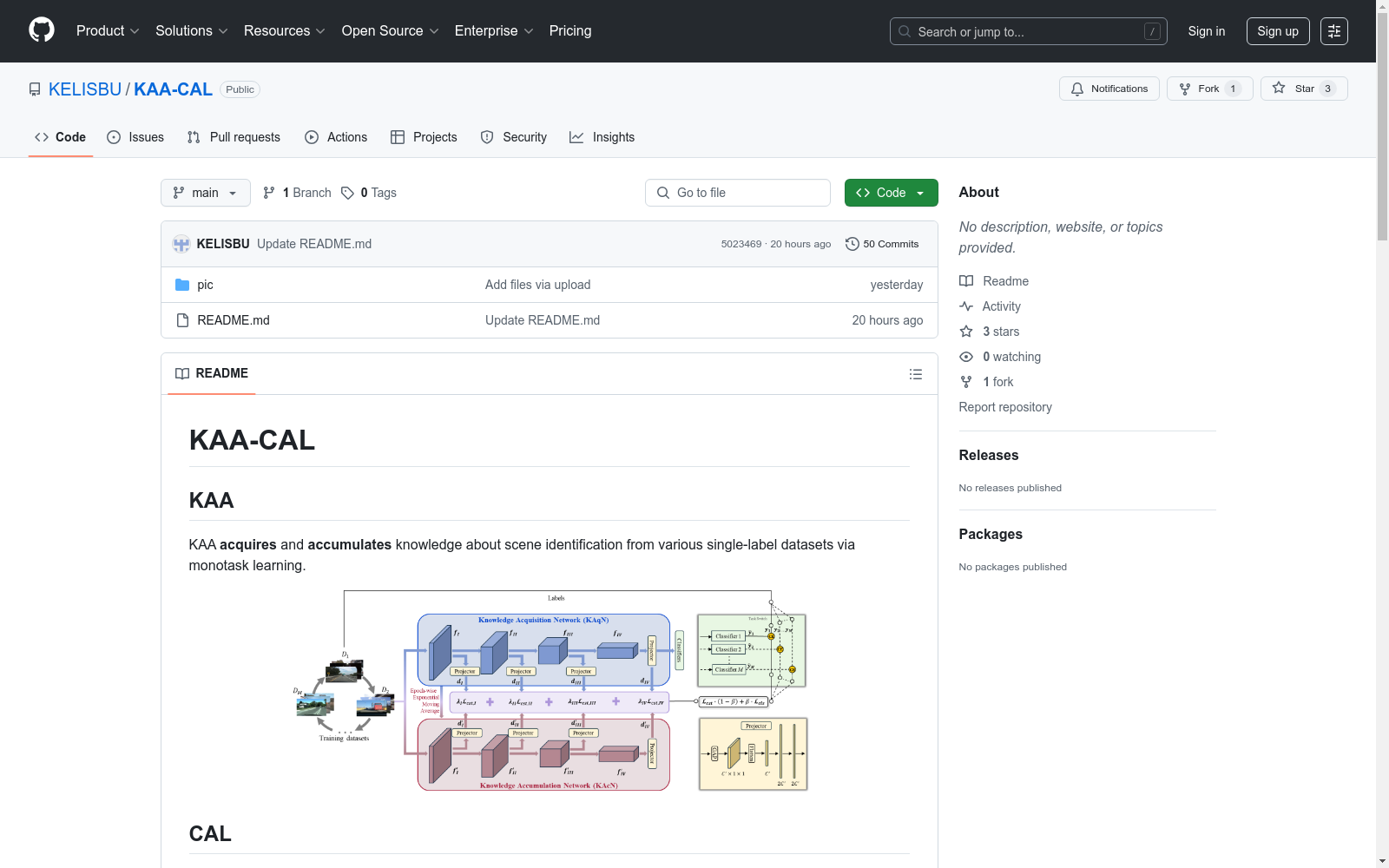Click the Notifications bell button
Screen dimensions: 1389x868
[x=1109, y=89]
